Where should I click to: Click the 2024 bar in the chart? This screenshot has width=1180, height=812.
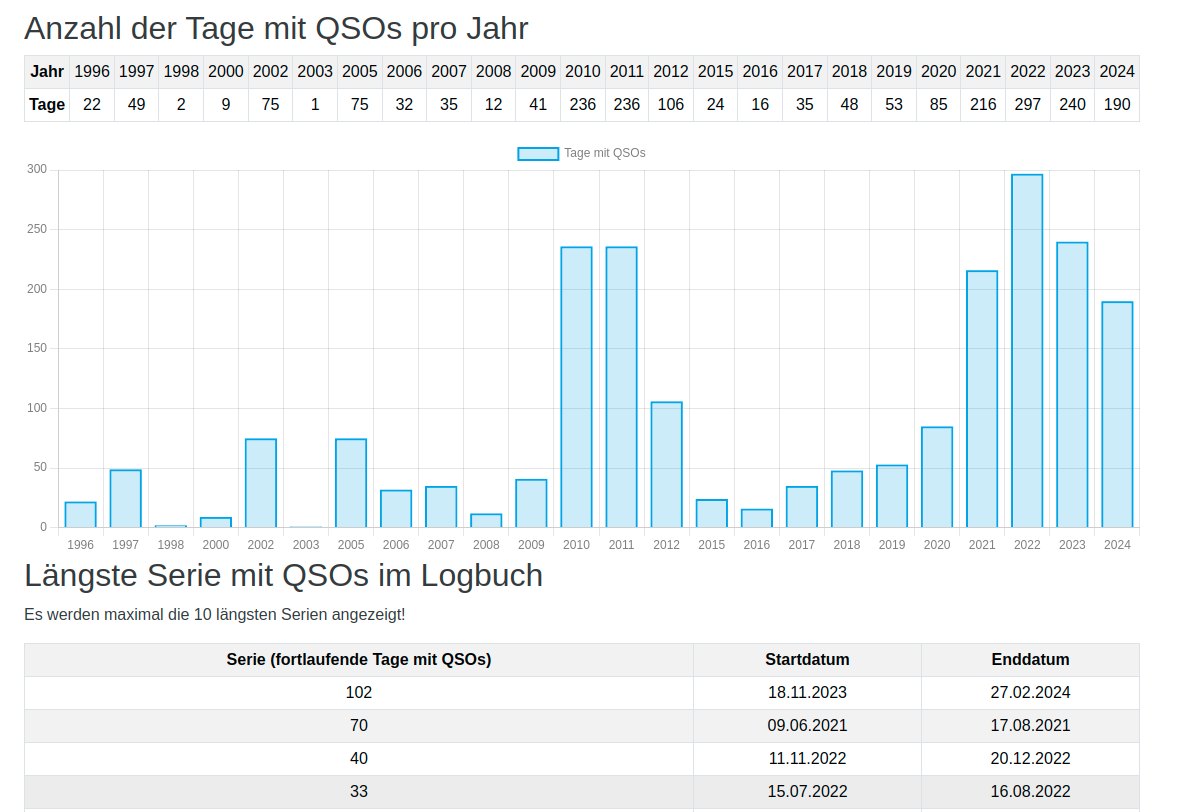(1117, 414)
